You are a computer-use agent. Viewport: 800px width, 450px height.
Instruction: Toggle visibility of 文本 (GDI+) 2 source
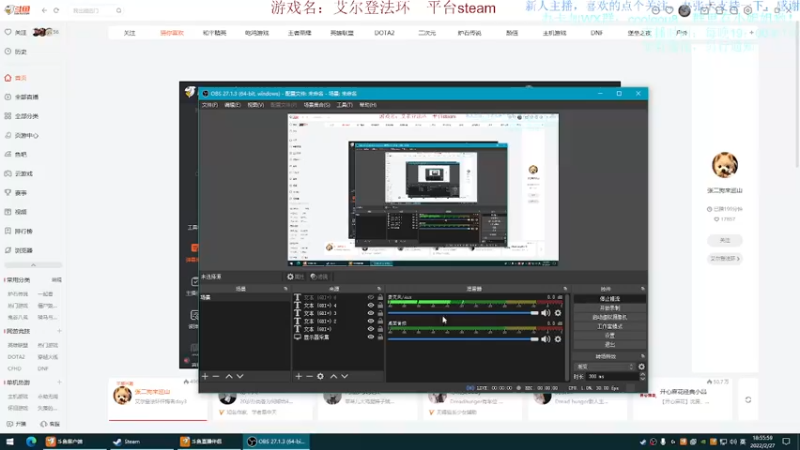tap(371, 321)
